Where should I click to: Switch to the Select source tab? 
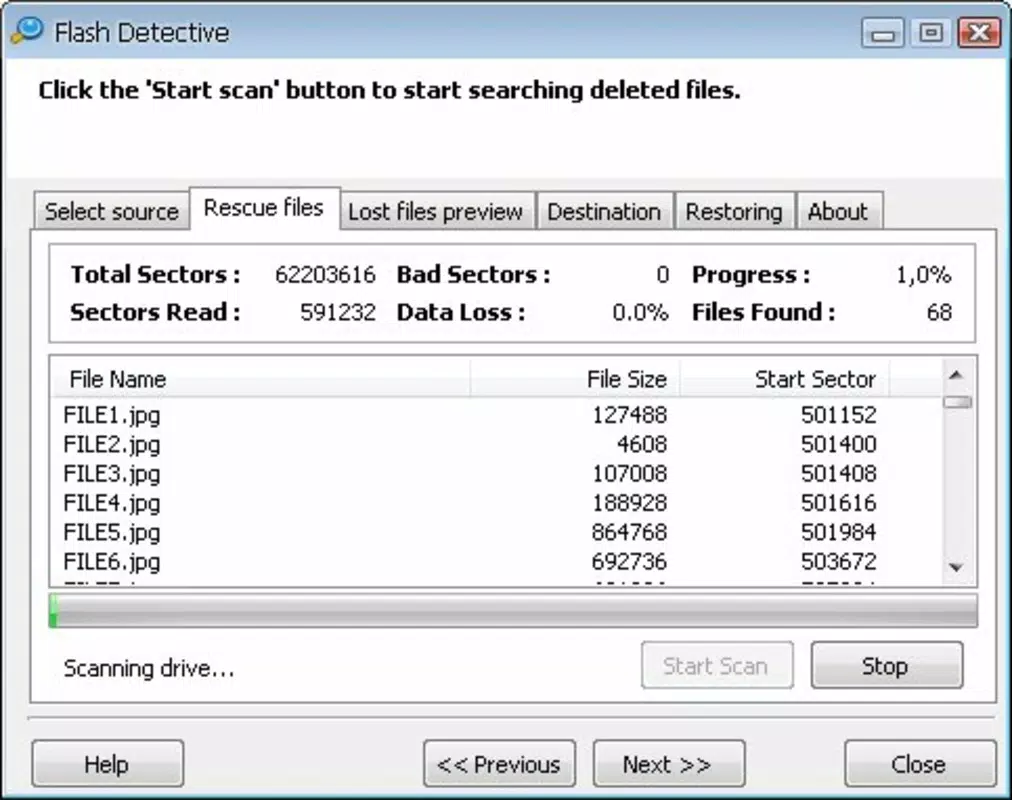click(x=112, y=211)
